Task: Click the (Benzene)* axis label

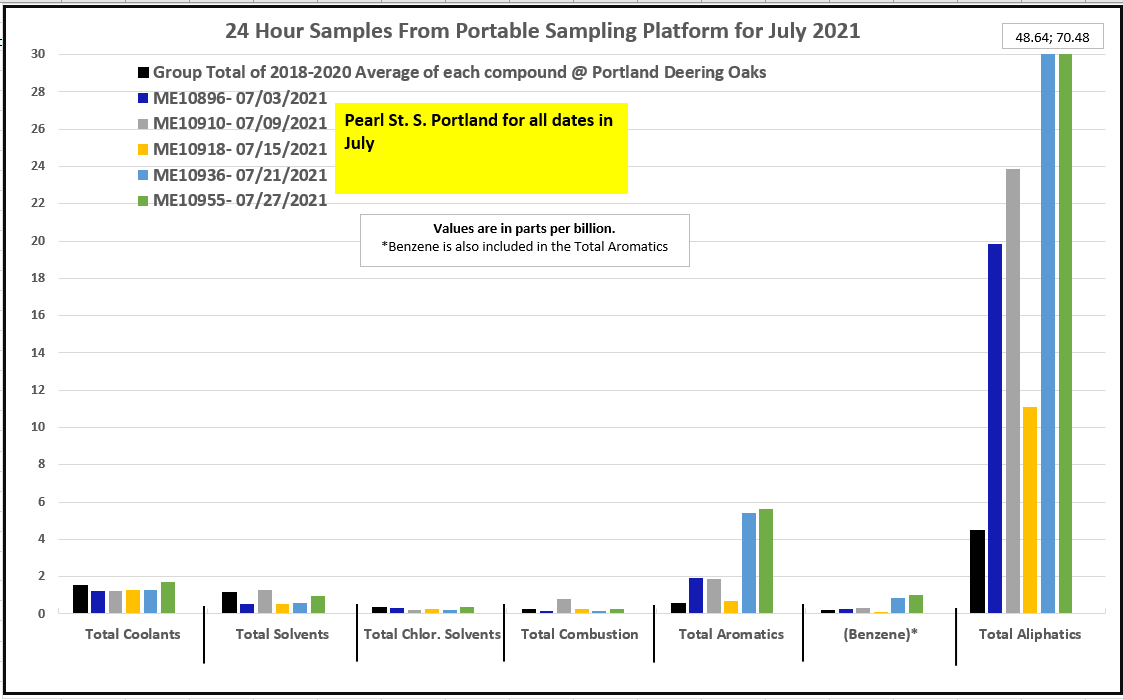Action: (879, 634)
